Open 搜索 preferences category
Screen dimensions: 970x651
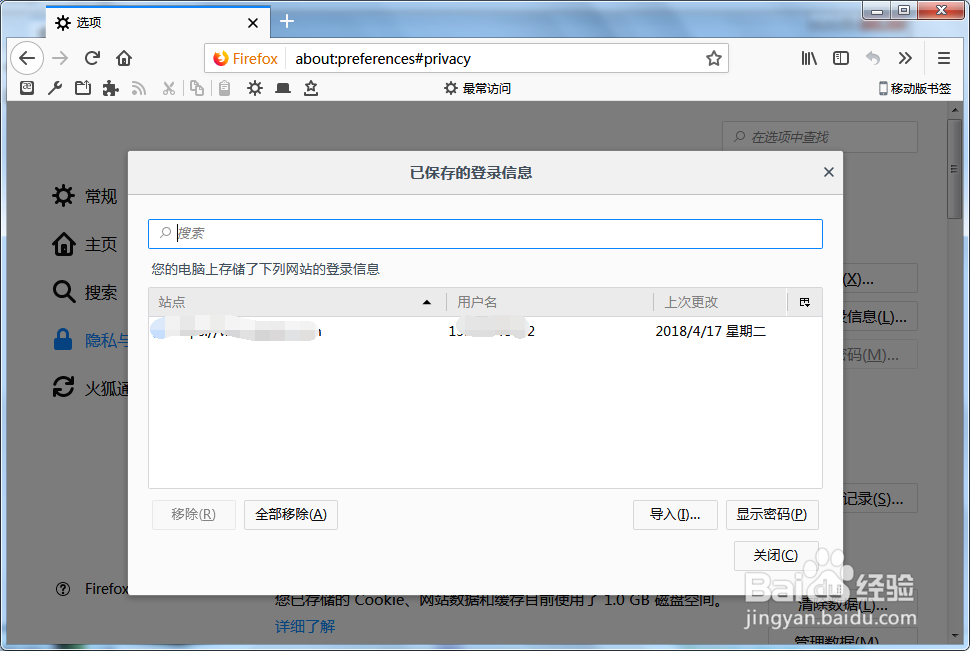85,291
